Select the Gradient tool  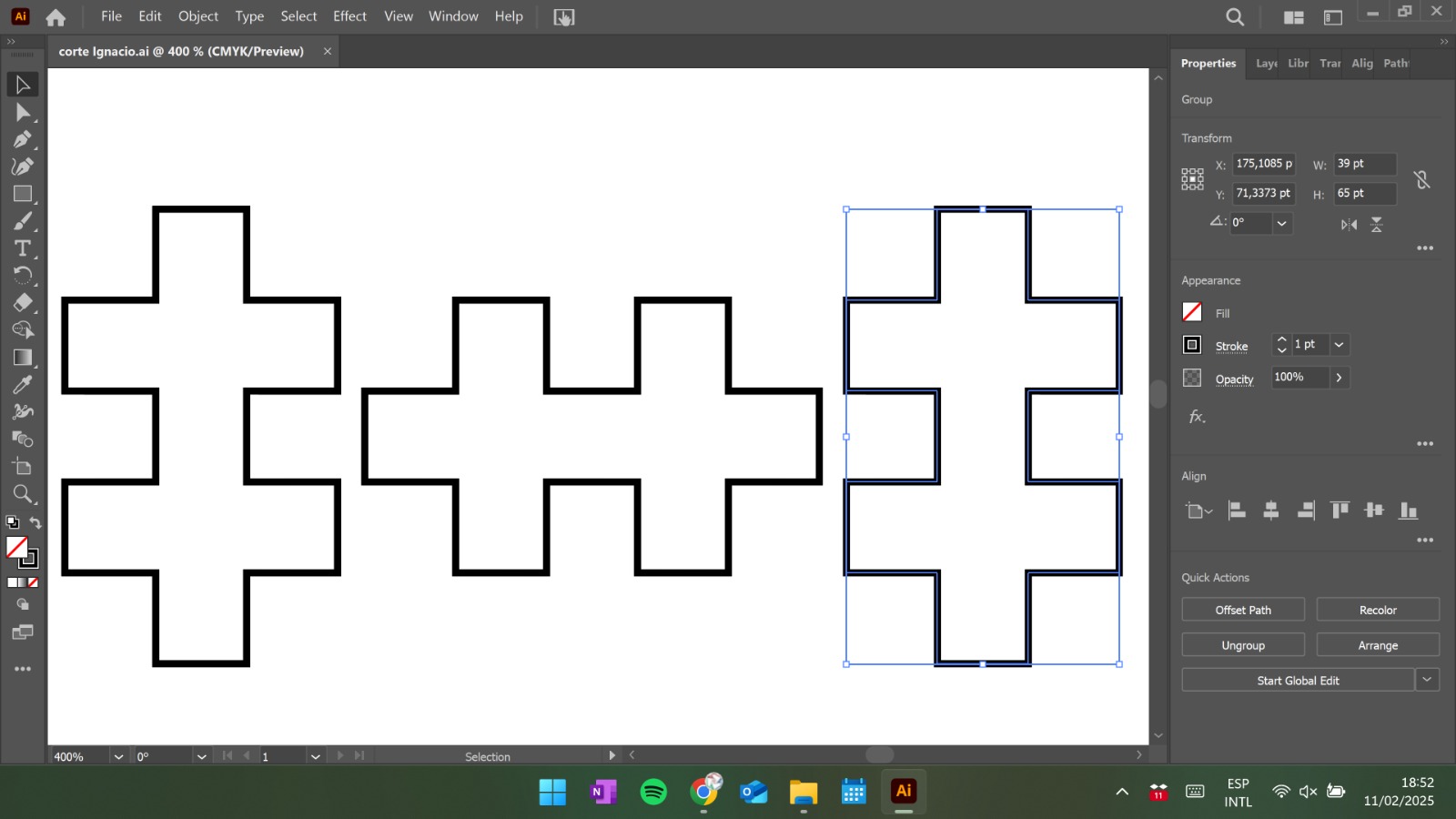pyautogui.click(x=23, y=357)
